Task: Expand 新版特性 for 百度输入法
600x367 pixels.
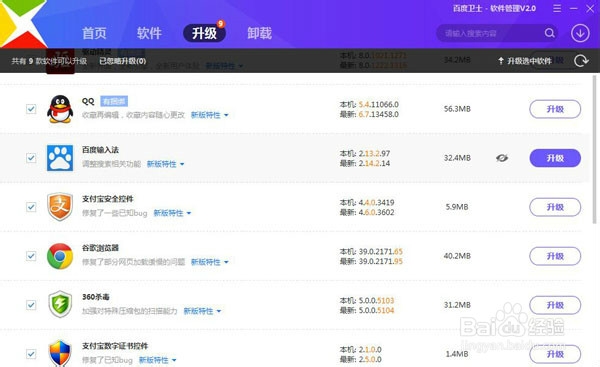Action: point(165,164)
